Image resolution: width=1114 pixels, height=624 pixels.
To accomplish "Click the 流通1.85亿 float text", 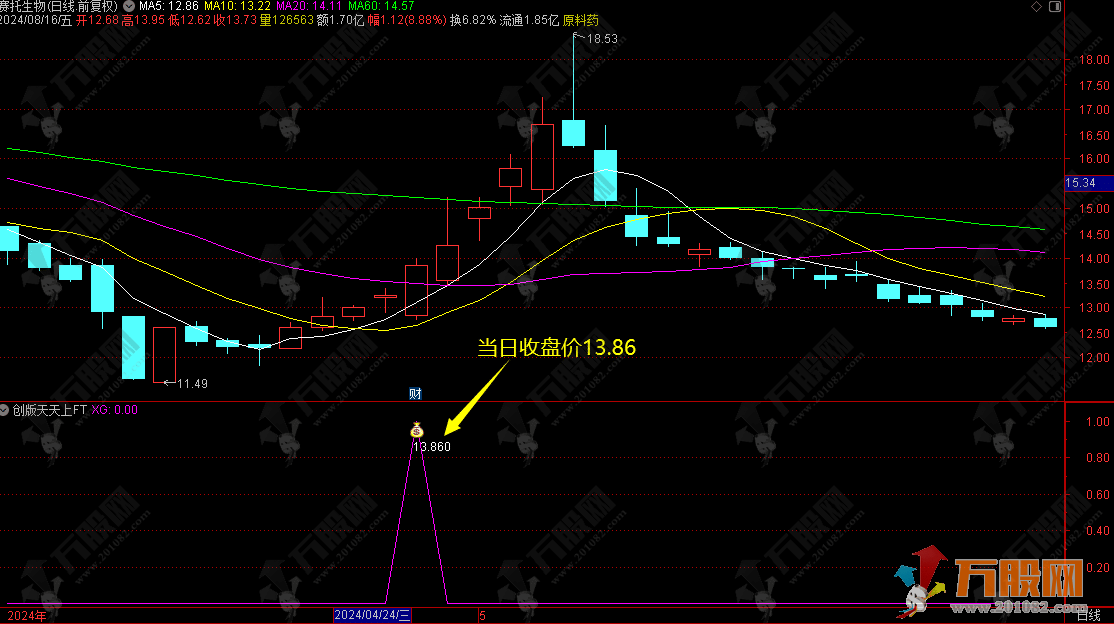I will point(529,21).
